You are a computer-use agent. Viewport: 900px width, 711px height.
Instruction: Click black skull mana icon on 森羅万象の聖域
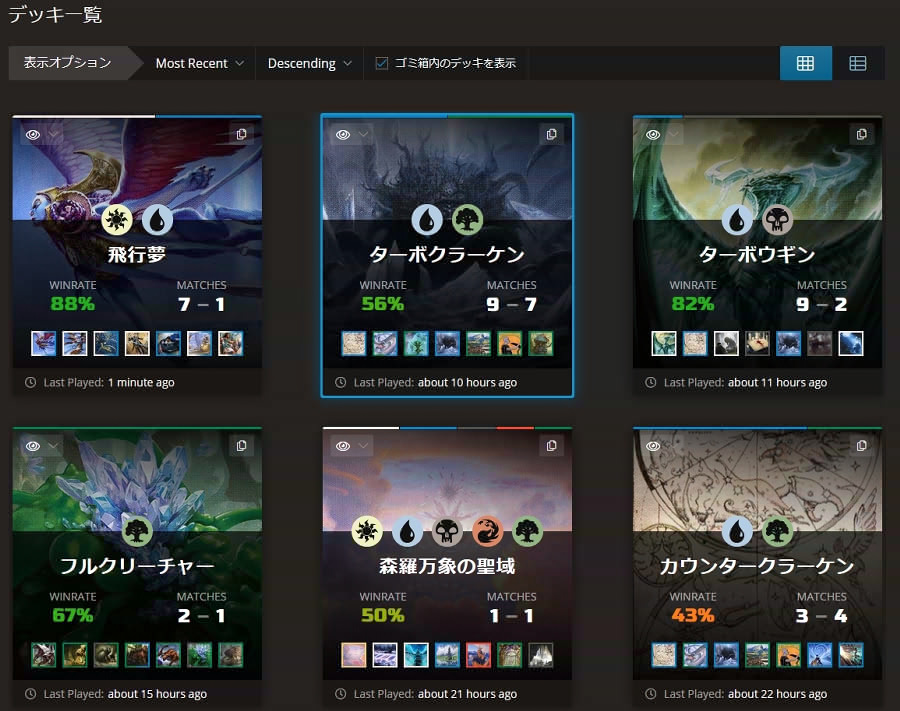coord(447,531)
